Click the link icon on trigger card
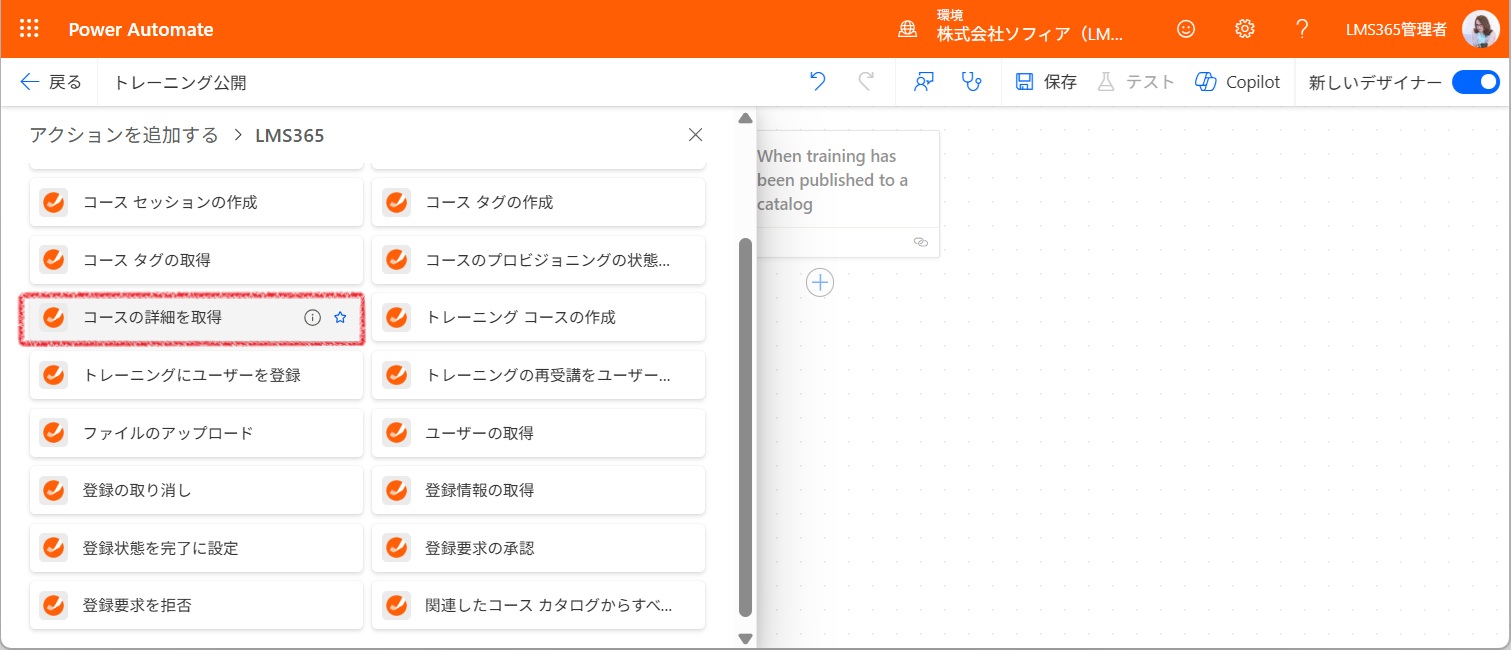1511x650 pixels. click(921, 242)
